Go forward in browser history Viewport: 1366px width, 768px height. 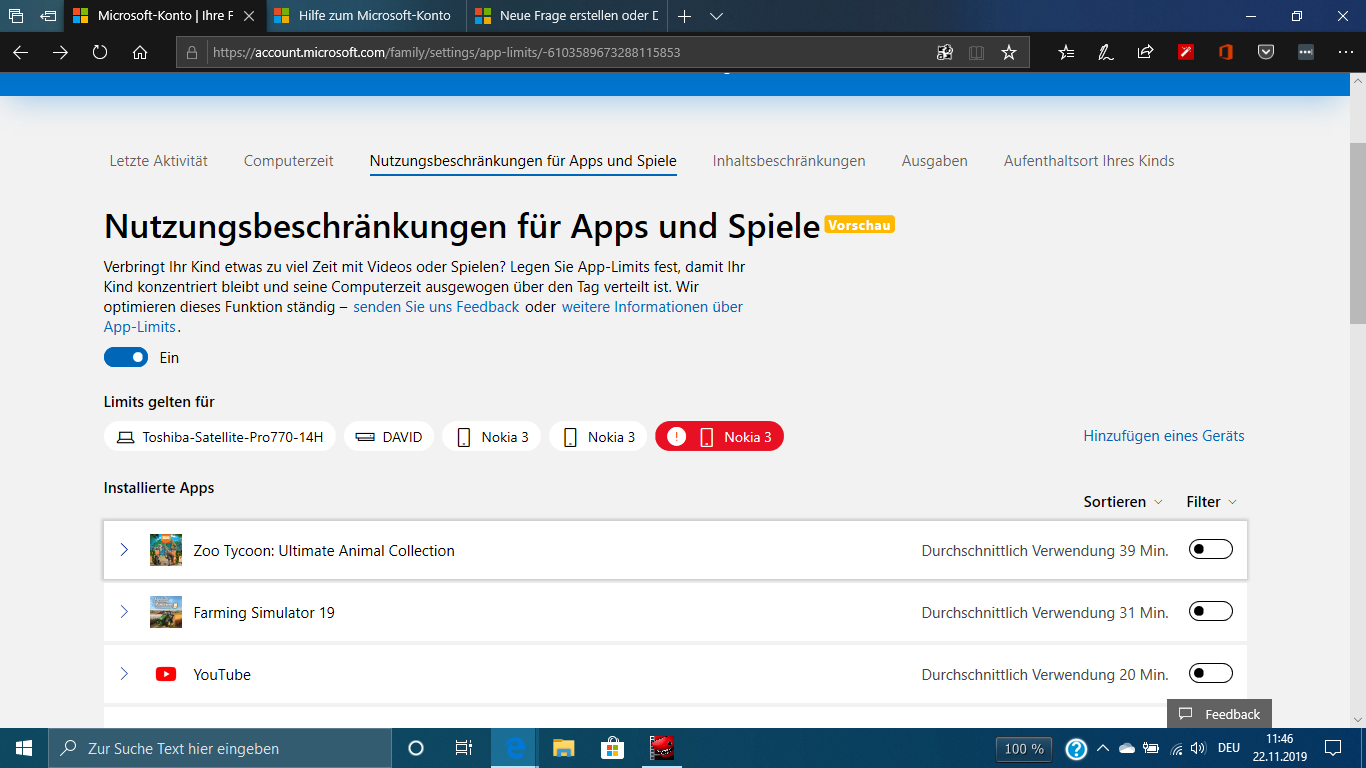(x=60, y=52)
